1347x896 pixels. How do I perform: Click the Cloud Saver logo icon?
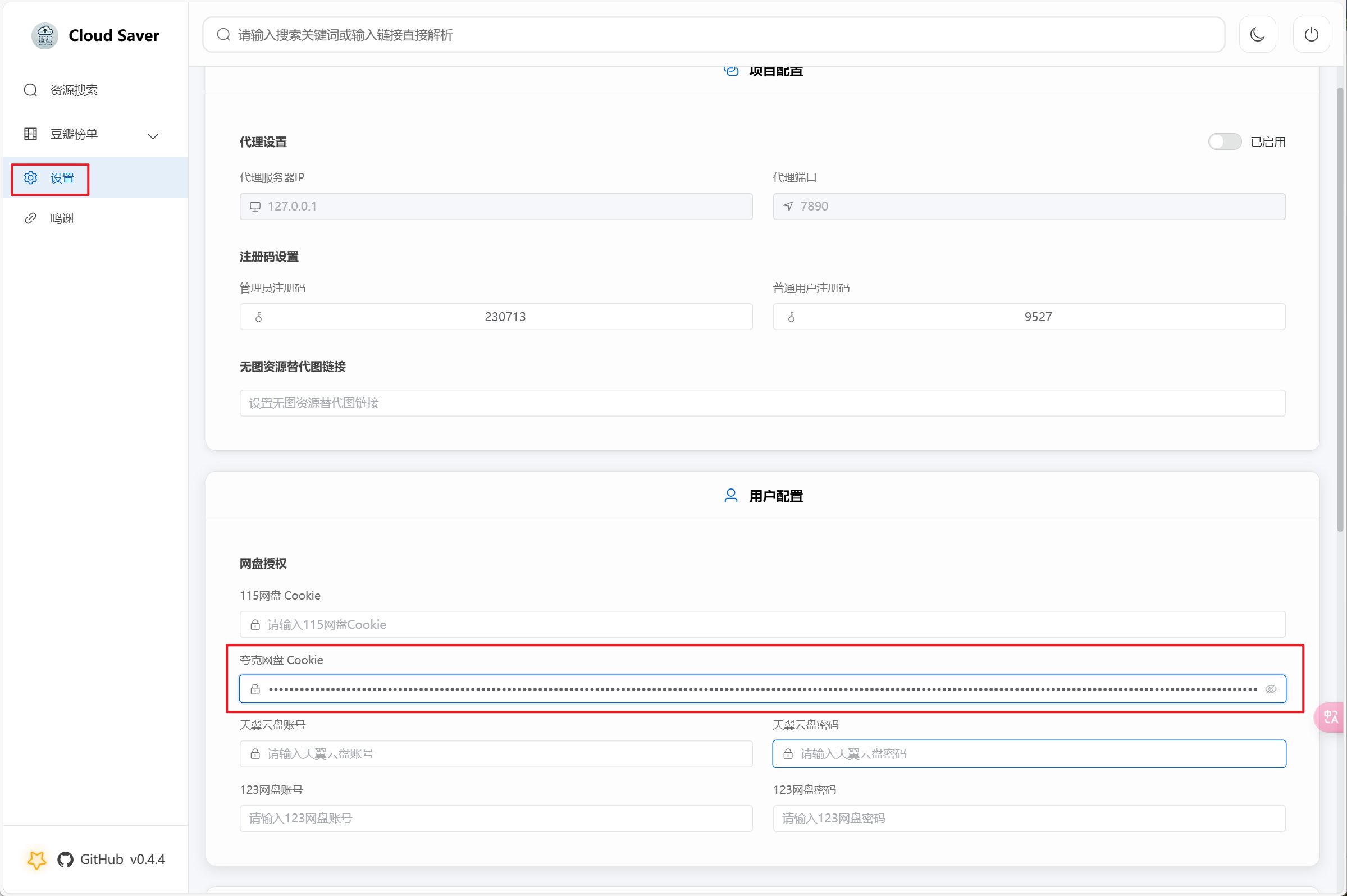pyautogui.click(x=44, y=35)
